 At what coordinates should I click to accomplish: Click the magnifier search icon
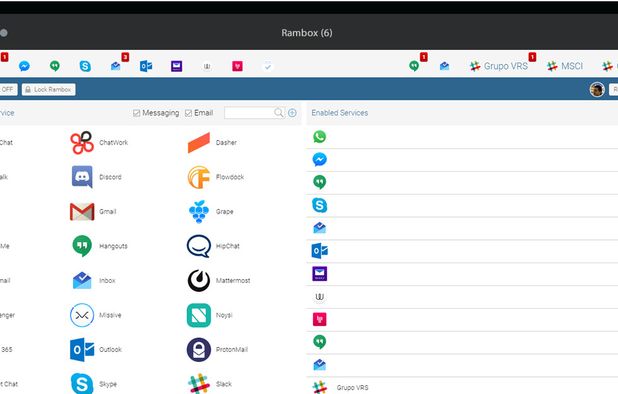pyautogui.click(x=279, y=113)
